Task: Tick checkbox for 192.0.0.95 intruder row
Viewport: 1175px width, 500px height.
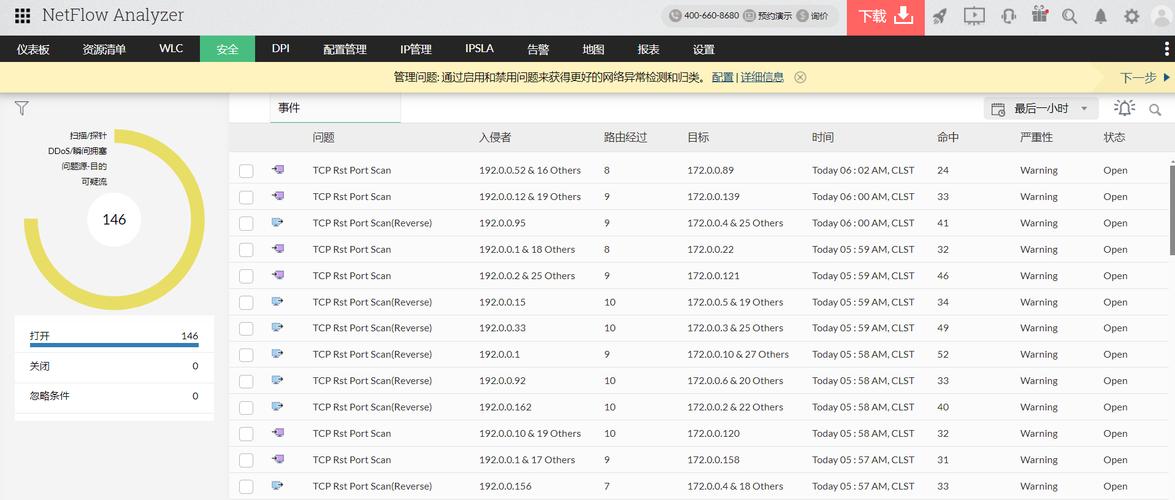Action: click(246, 223)
